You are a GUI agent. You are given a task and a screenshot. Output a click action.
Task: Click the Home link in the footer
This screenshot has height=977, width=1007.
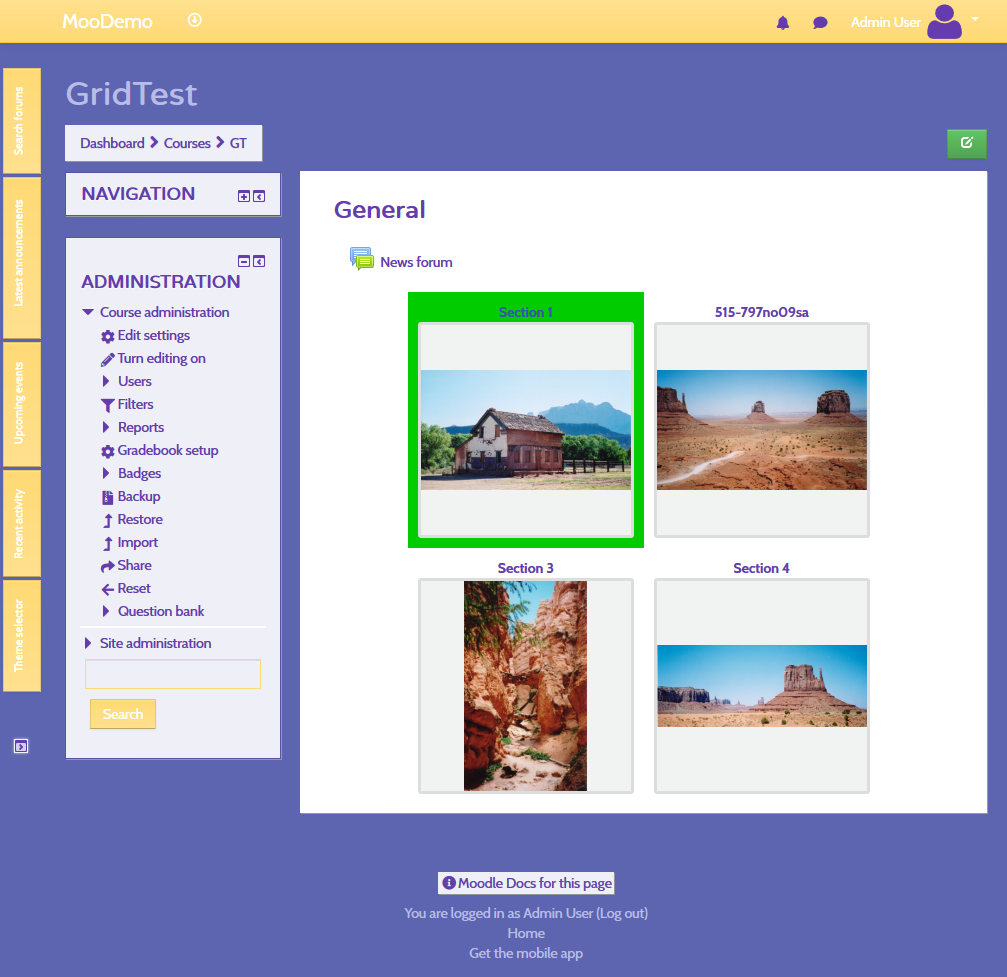point(526,933)
